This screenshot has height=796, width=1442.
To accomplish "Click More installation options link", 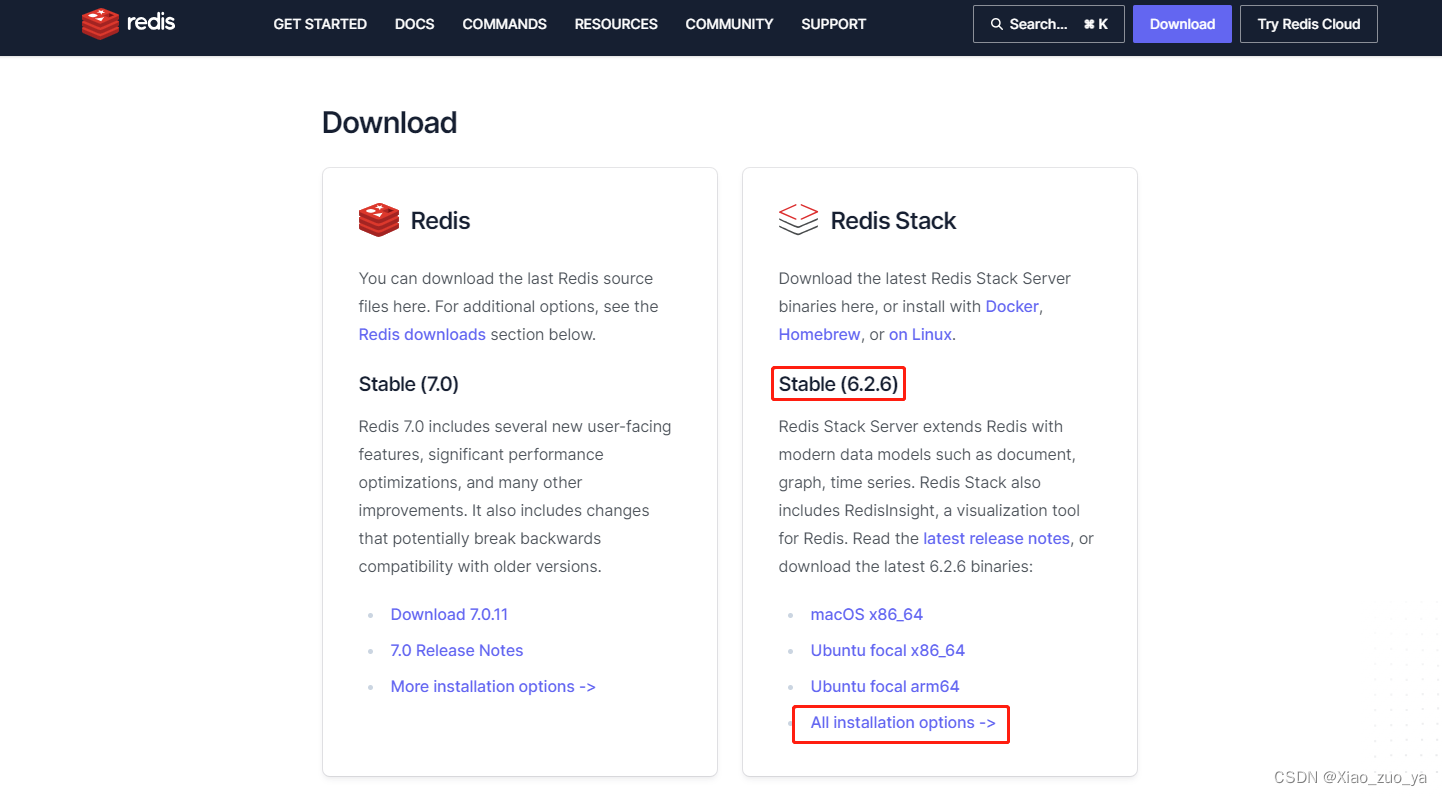I will pyautogui.click(x=493, y=686).
